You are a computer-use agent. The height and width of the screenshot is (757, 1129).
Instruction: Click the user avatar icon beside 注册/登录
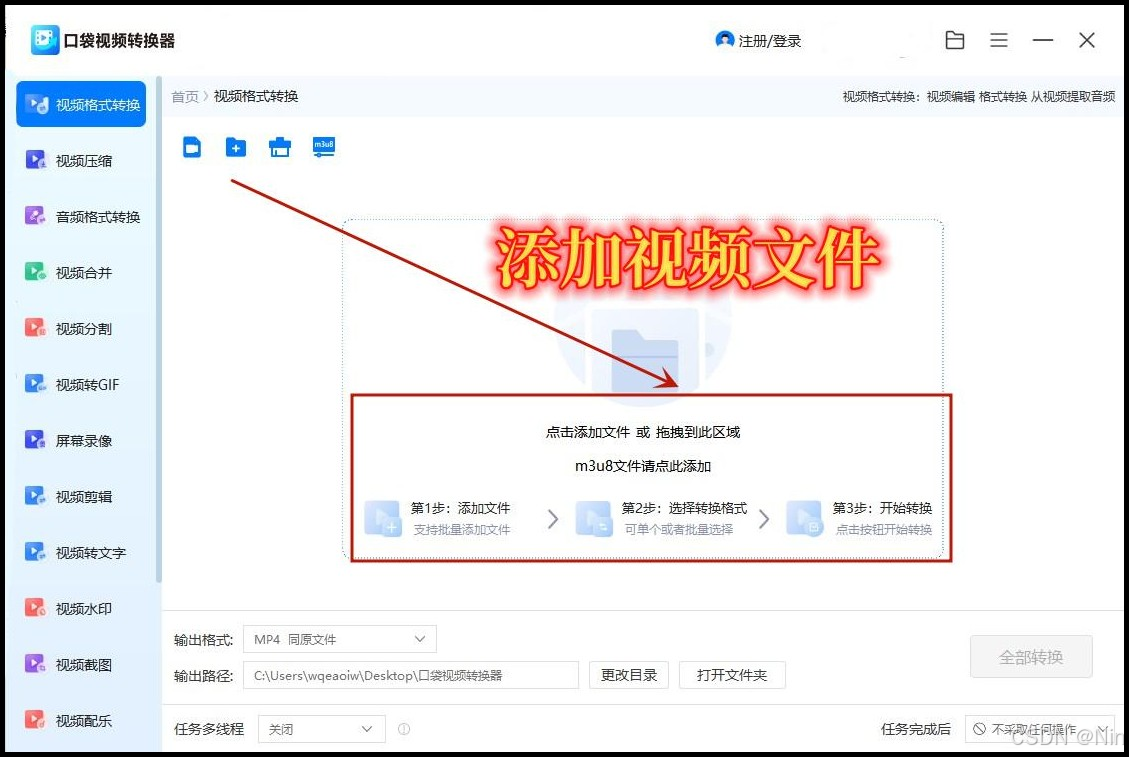(x=724, y=40)
